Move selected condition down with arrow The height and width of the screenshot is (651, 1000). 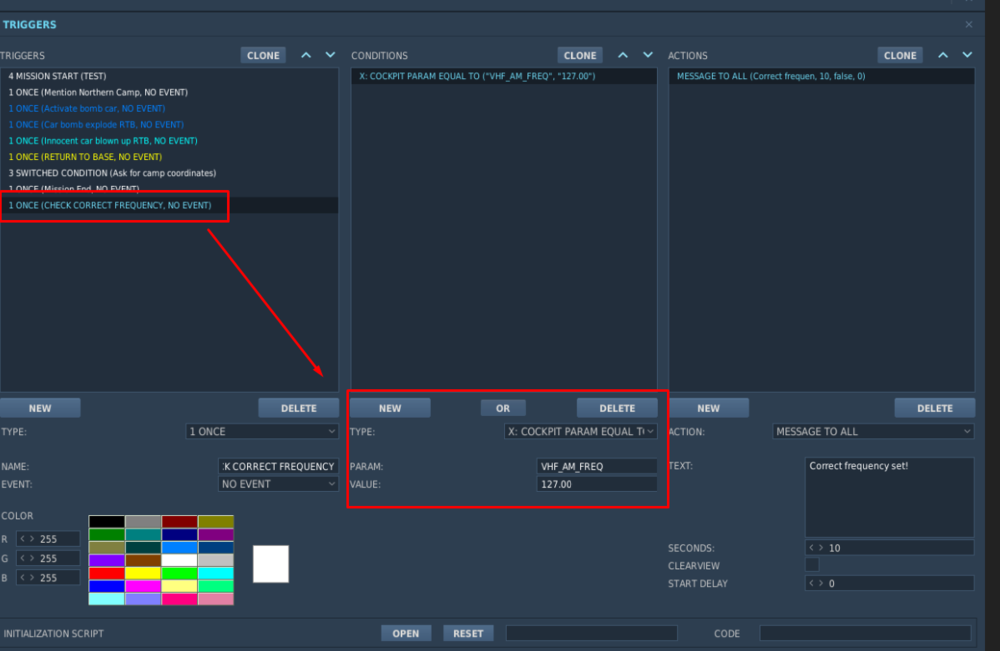tap(648, 55)
